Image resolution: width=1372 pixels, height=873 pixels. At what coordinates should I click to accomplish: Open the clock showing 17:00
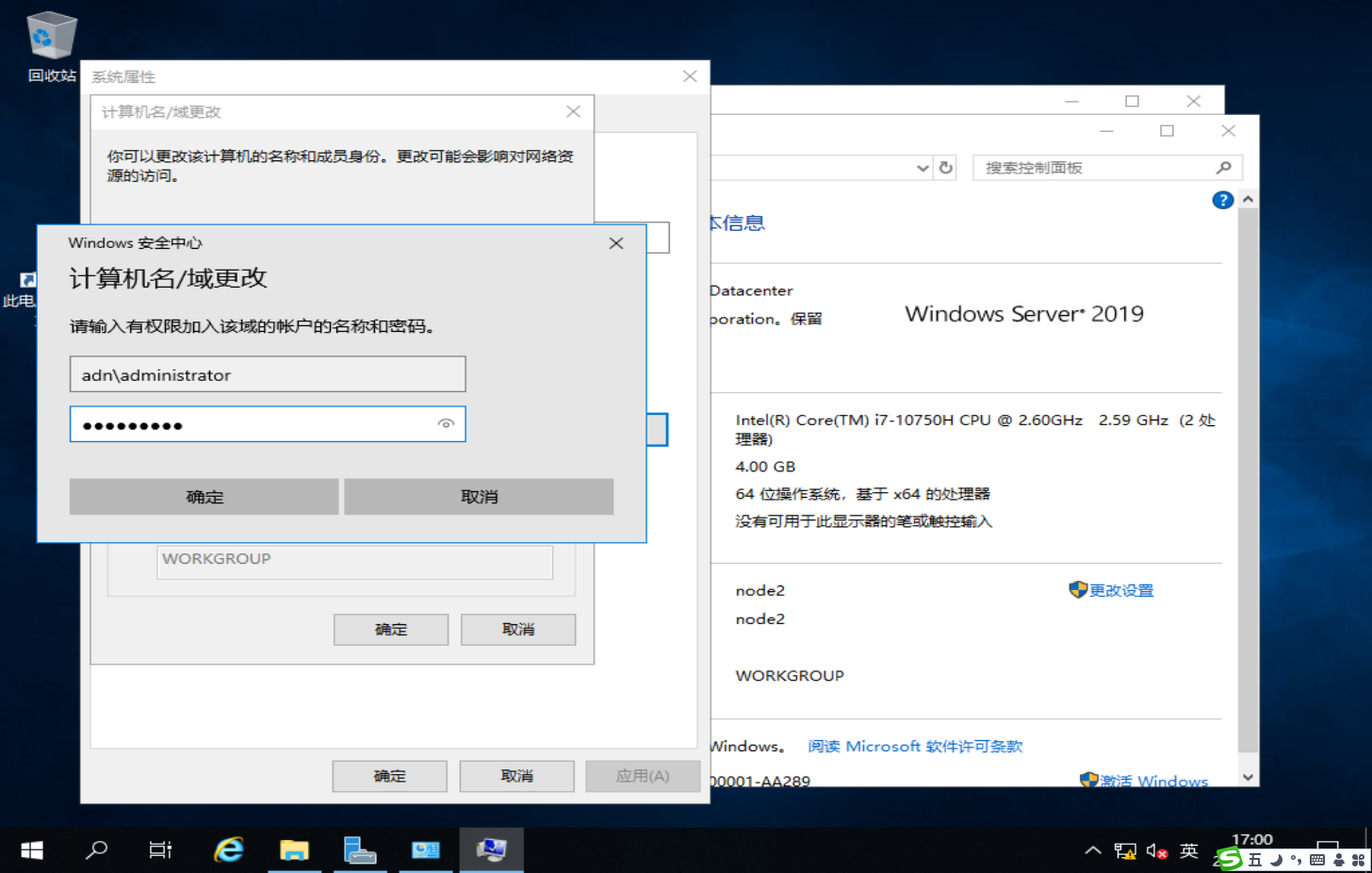click(x=1251, y=840)
